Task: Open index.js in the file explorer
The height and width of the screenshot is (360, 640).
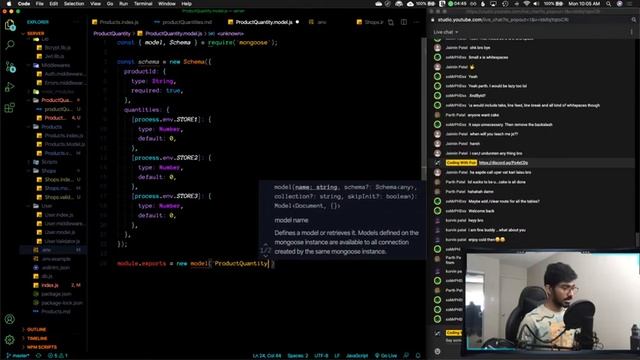Action: tap(50, 285)
